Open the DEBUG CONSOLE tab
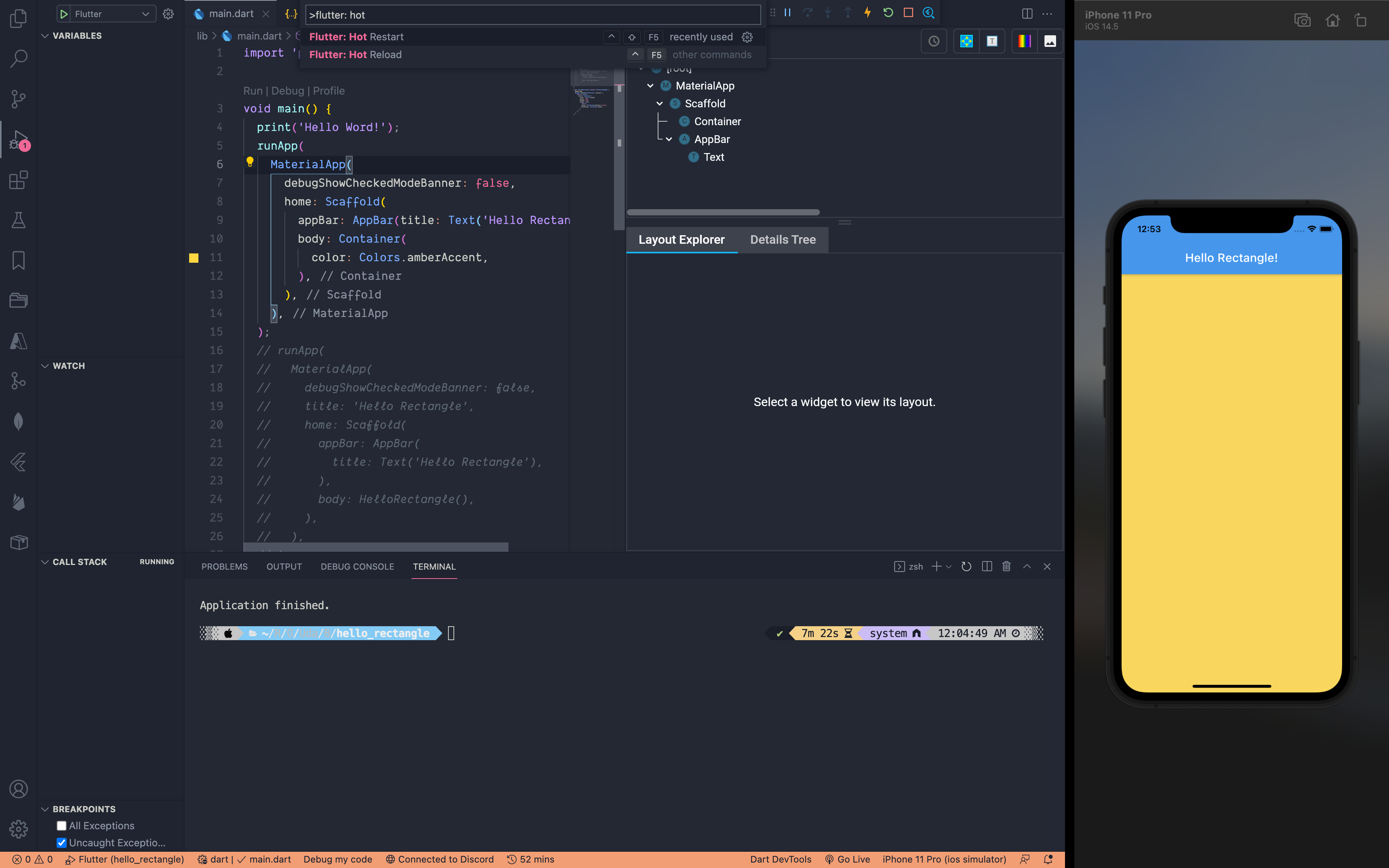This screenshot has height=868, width=1389. tap(357, 567)
